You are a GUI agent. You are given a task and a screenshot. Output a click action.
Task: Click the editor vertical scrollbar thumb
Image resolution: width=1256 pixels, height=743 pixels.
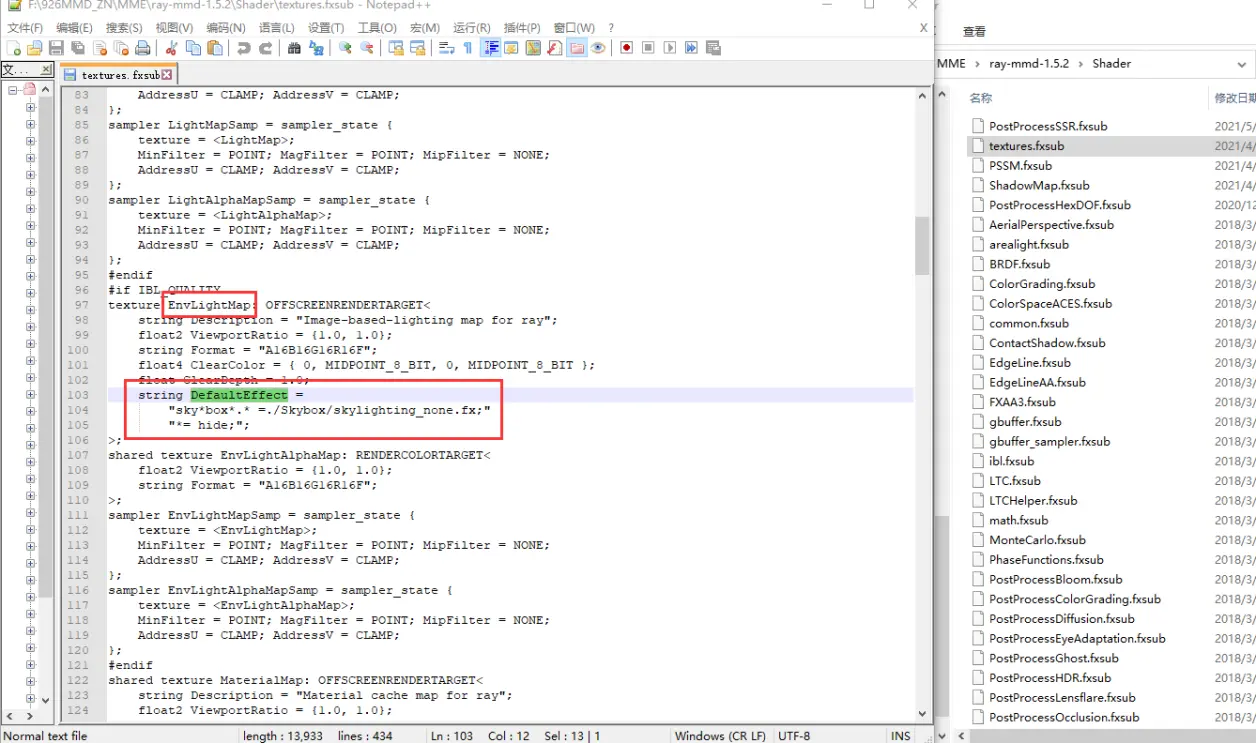point(922,246)
